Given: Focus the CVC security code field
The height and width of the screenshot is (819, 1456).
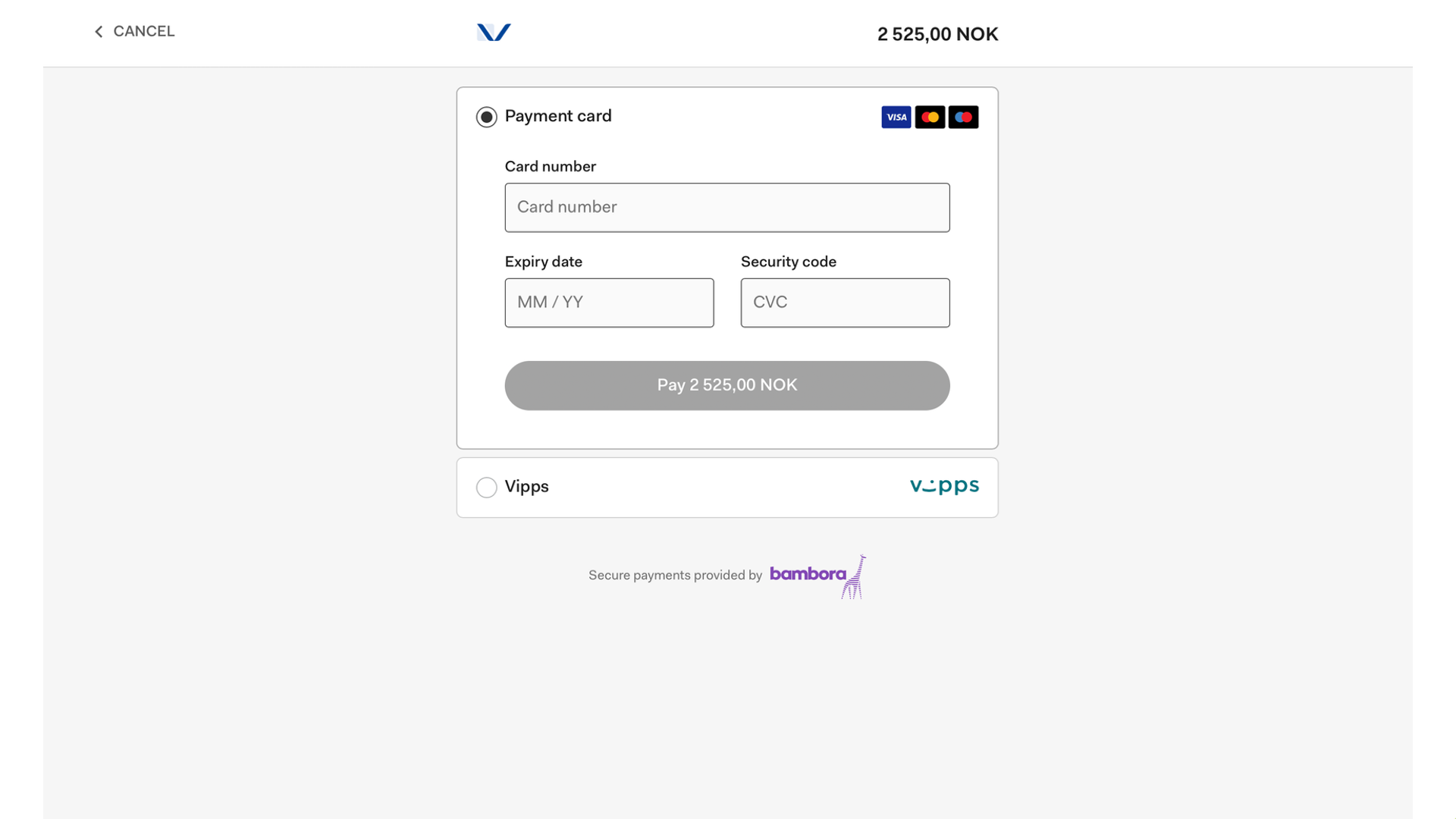Looking at the screenshot, I should point(845,303).
